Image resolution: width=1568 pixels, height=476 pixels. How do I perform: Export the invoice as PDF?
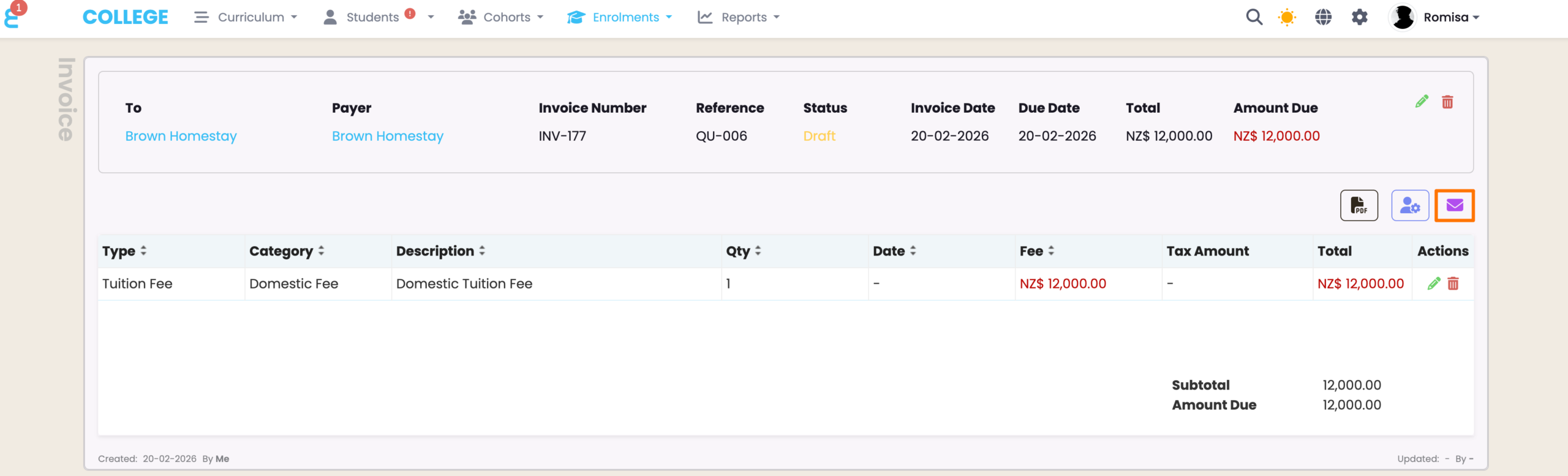point(1359,205)
